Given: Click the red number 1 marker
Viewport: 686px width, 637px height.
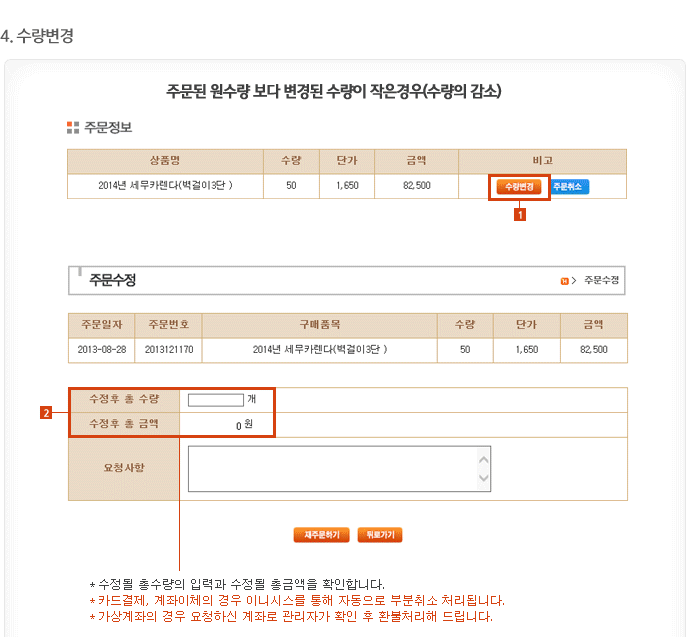Looking at the screenshot, I should [519, 212].
